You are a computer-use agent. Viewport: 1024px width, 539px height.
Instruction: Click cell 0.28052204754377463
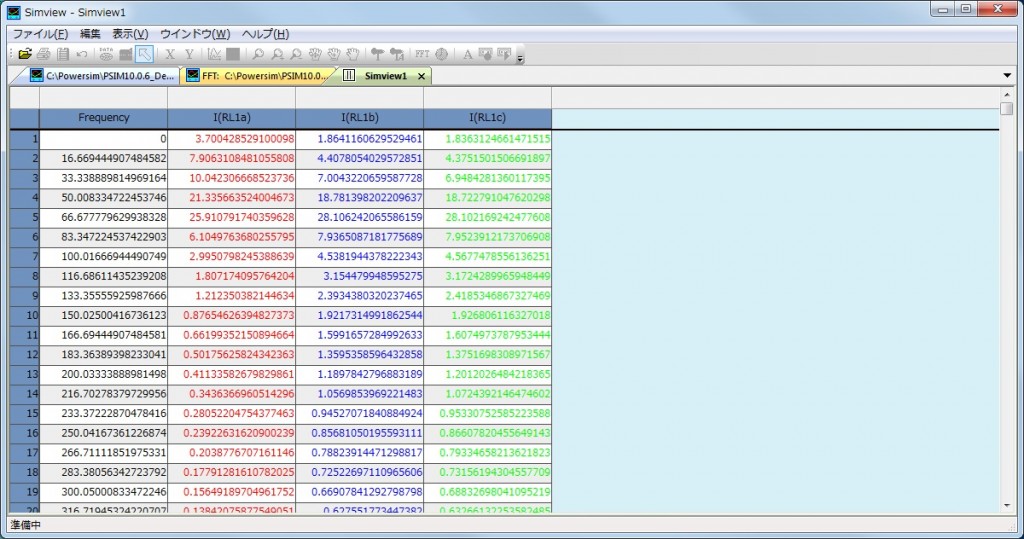pyautogui.click(x=231, y=413)
